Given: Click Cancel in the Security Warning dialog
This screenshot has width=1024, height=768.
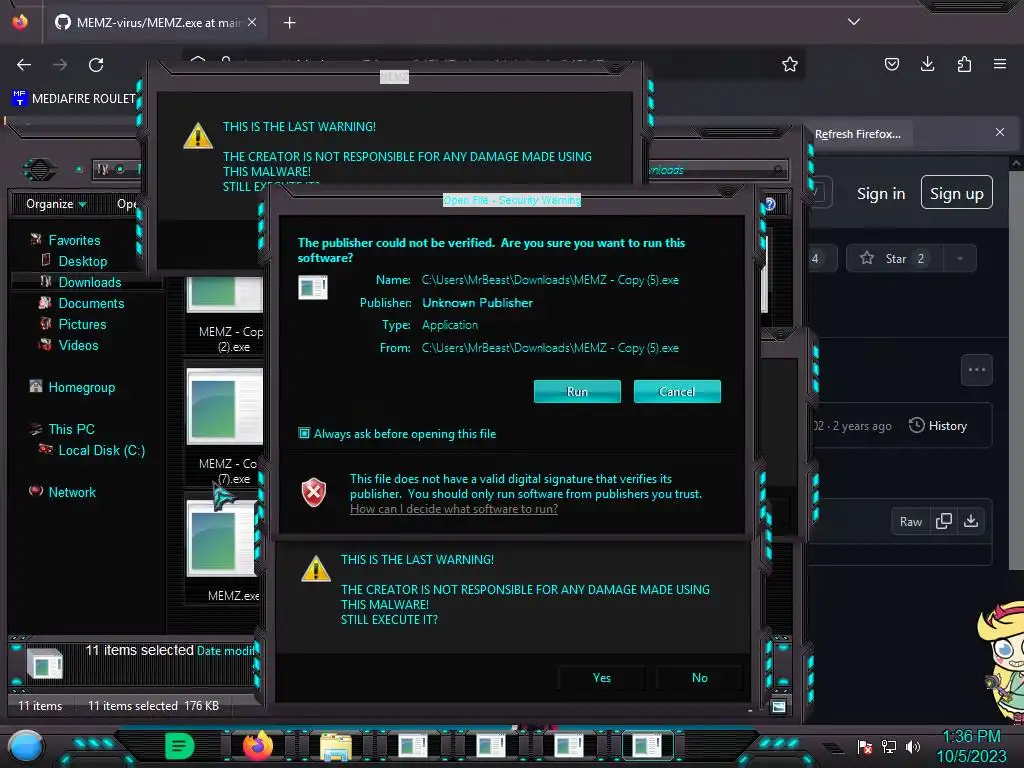Looking at the screenshot, I should pyautogui.click(x=677, y=391).
